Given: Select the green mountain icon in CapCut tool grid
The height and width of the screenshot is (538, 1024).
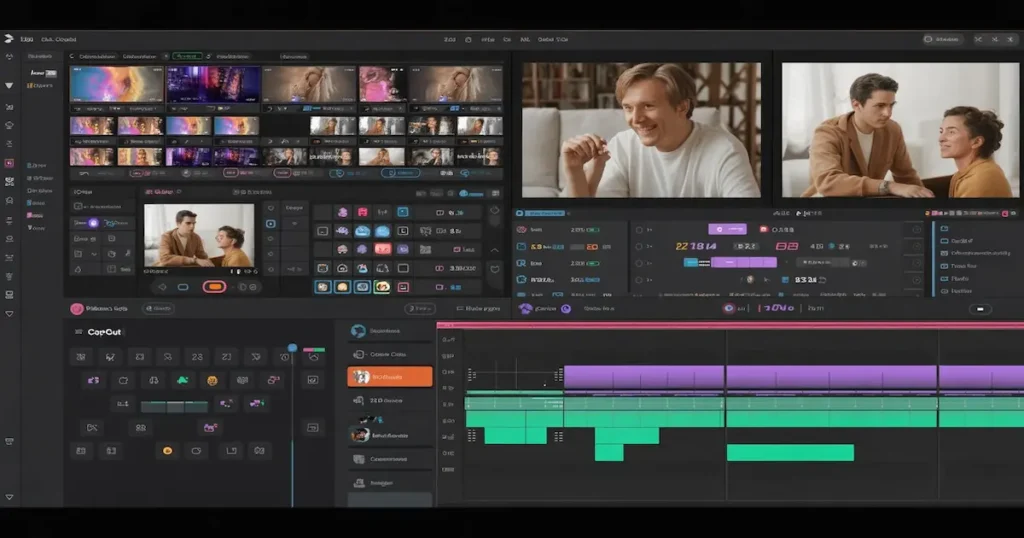Looking at the screenshot, I should pos(182,380).
